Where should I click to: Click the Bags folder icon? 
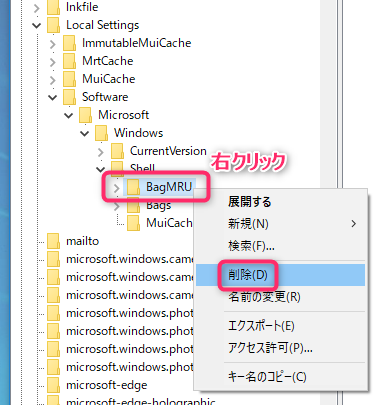tap(133, 205)
